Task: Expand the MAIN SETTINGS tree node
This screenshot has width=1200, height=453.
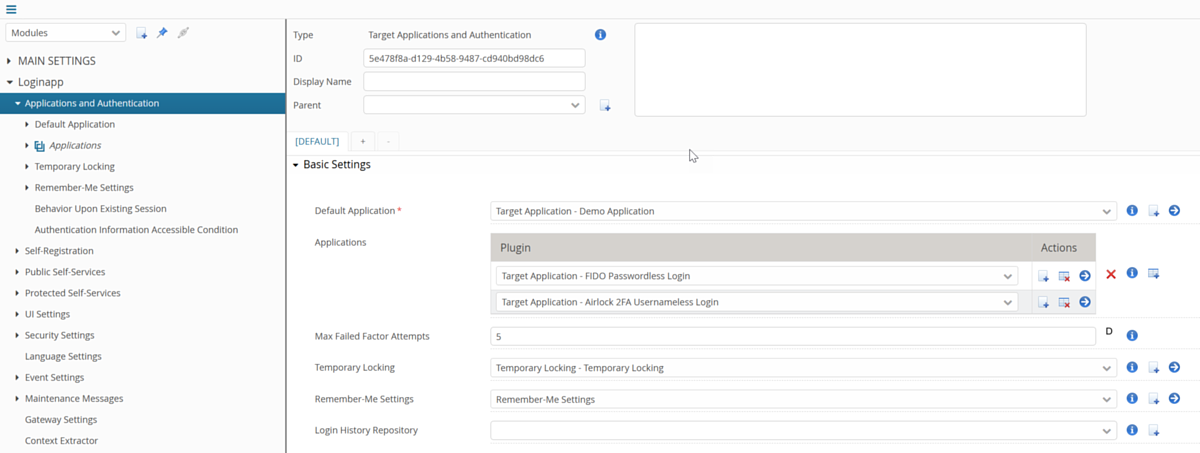Action: tap(9, 61)
